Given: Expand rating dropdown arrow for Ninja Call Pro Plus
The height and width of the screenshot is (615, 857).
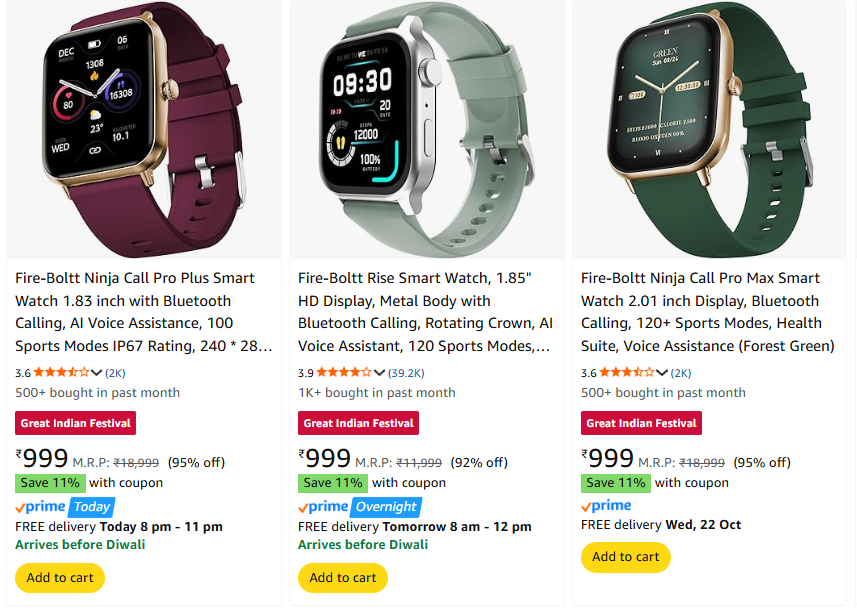Looking at the screenshot, I should tap(97, 373).
